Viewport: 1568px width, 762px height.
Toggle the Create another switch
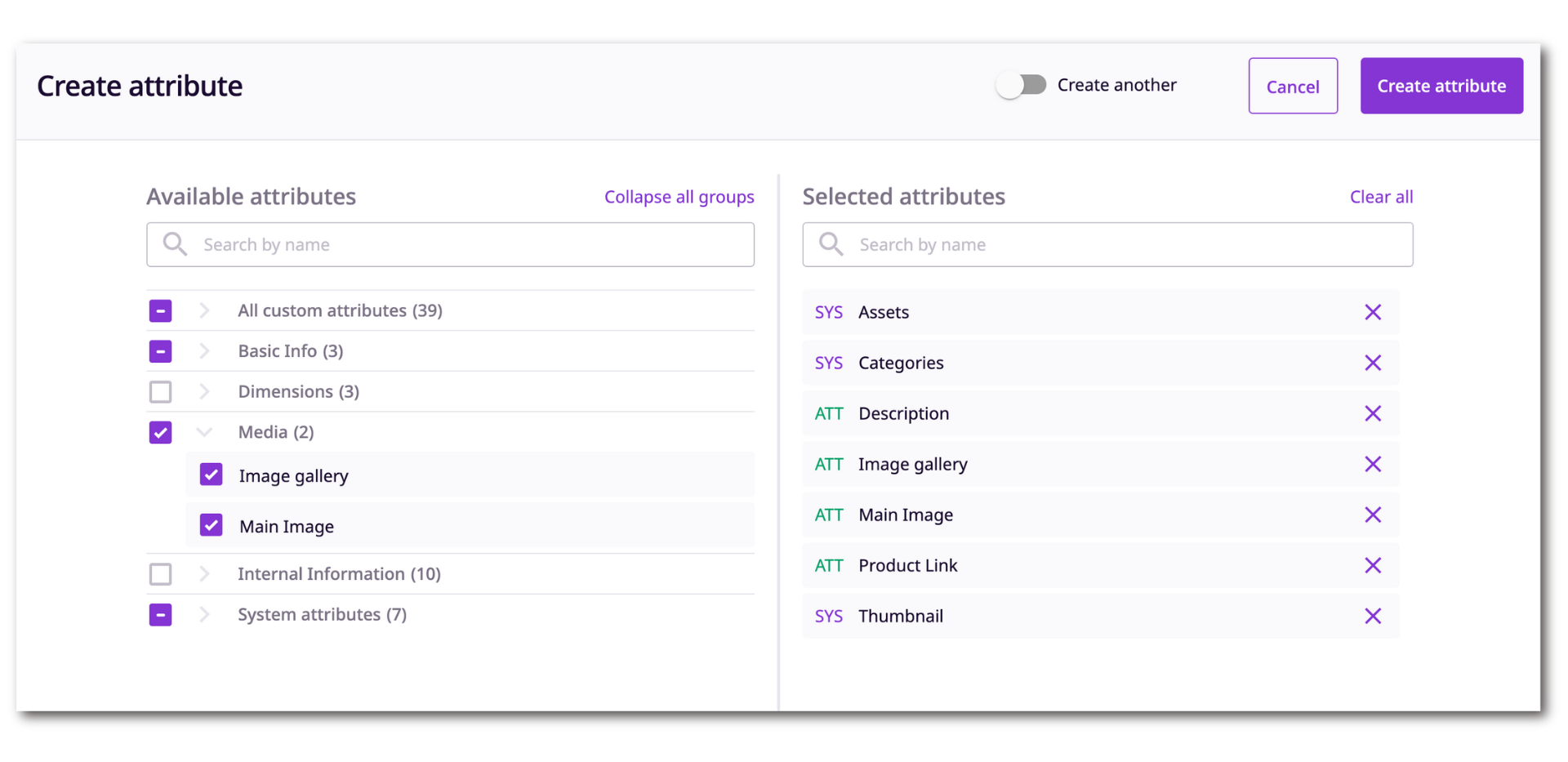pos(1021,85)
